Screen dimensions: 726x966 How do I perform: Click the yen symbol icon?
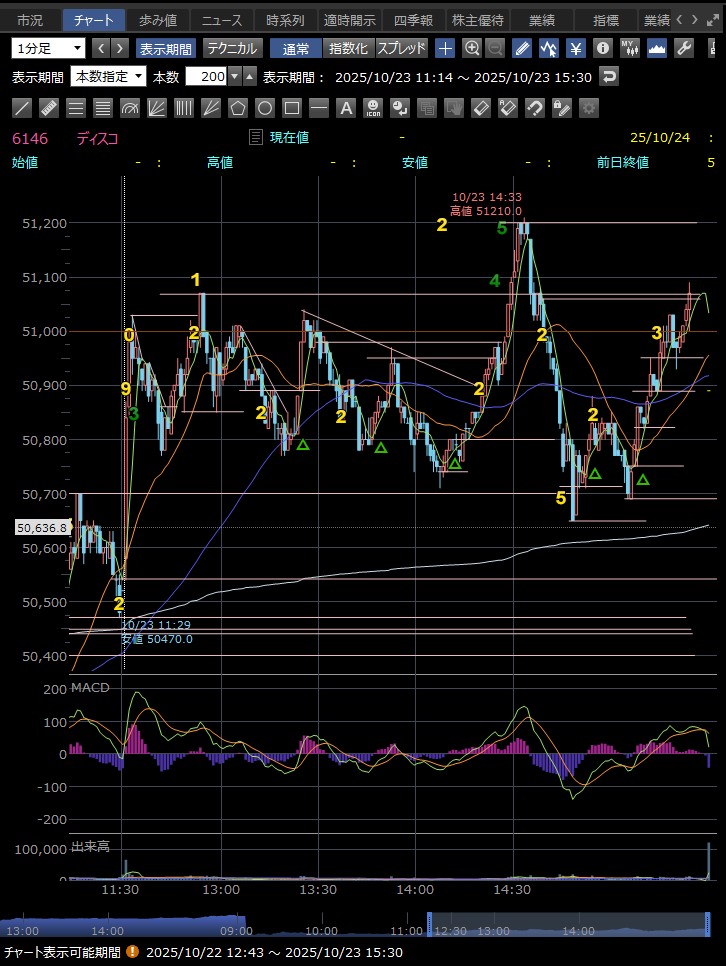pos(576,48)
